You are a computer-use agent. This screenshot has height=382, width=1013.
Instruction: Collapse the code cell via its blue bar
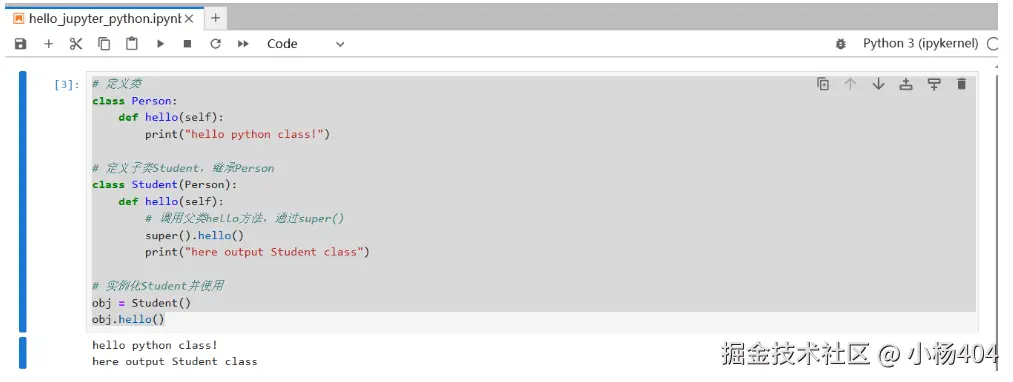(x=23, y=202)
